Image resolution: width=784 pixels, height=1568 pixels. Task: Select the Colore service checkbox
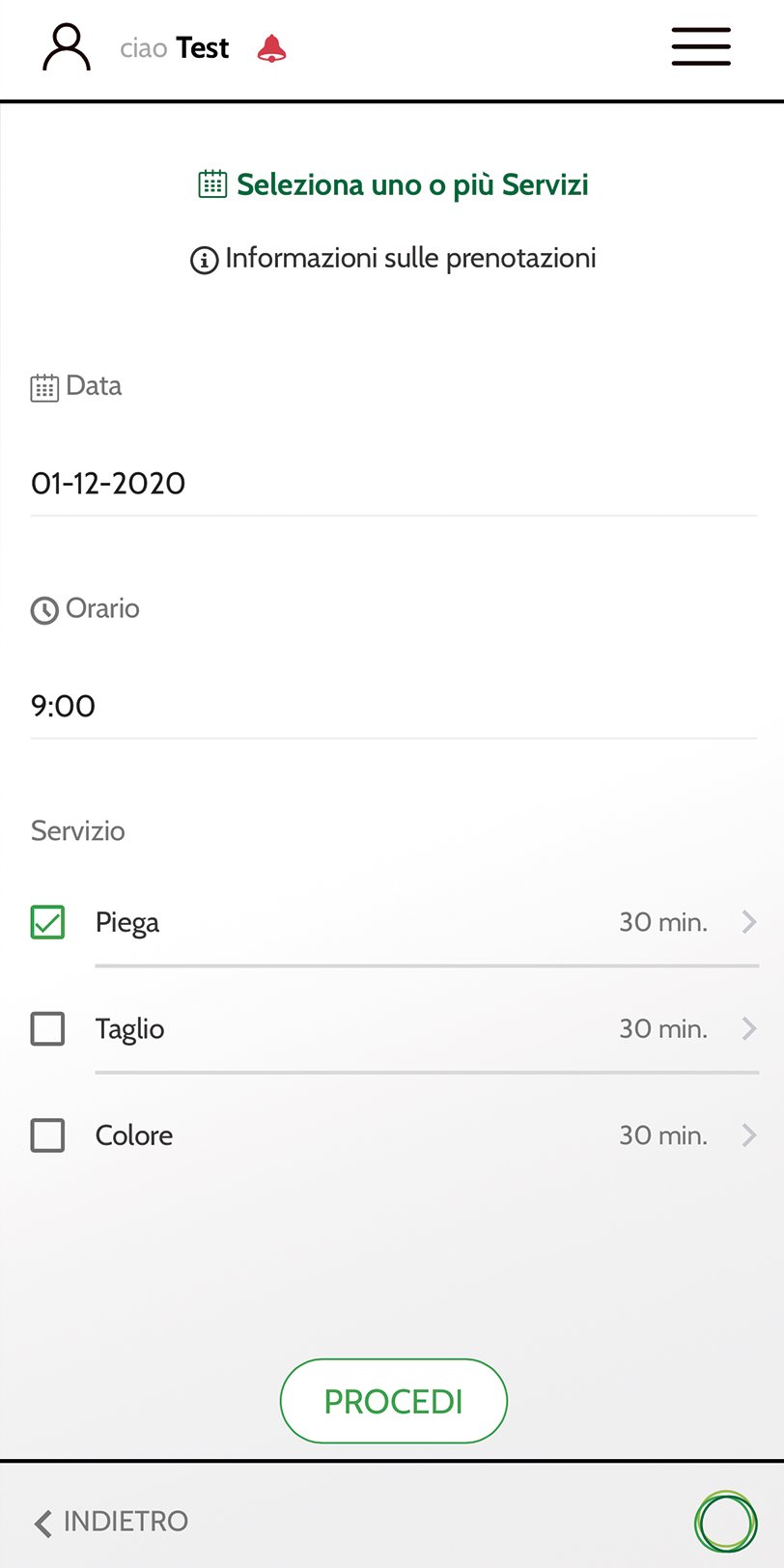pyautogui.click(x=48, y=1135)
